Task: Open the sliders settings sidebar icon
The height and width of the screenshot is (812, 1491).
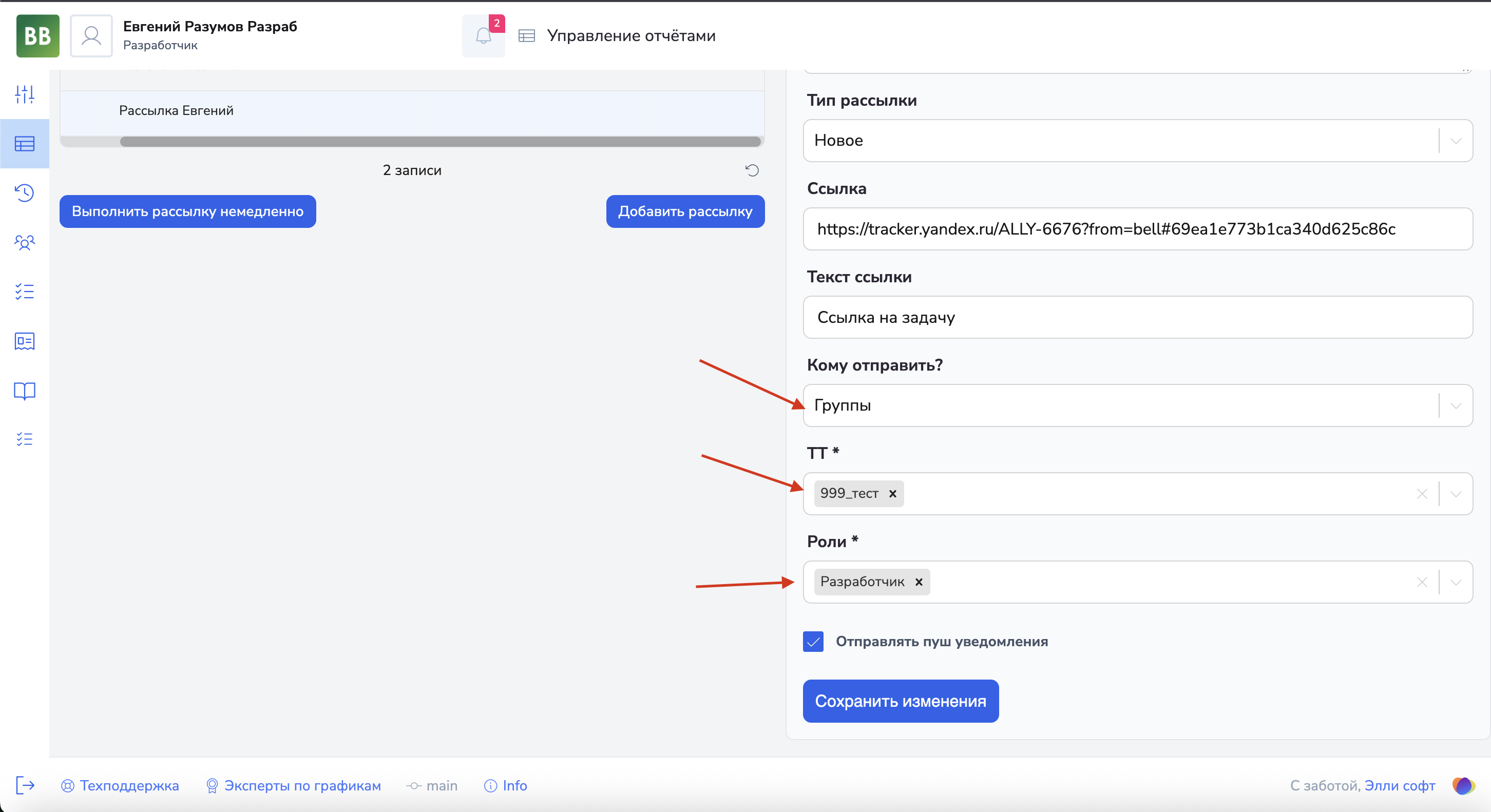Action: coord(24,94)
